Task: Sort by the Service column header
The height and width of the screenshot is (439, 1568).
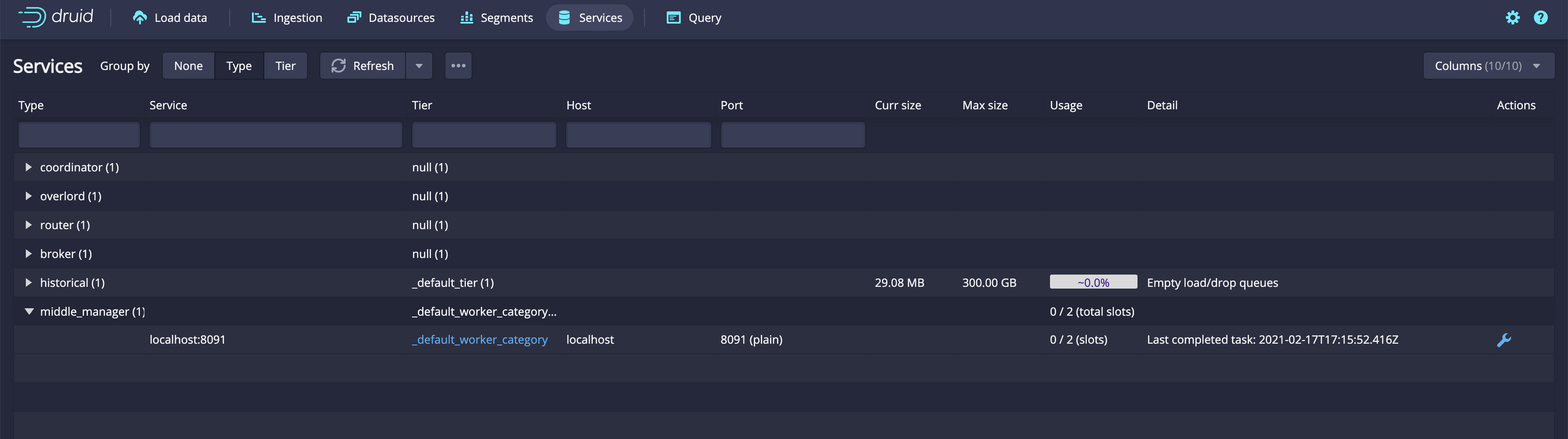Action: pos(168,105)
